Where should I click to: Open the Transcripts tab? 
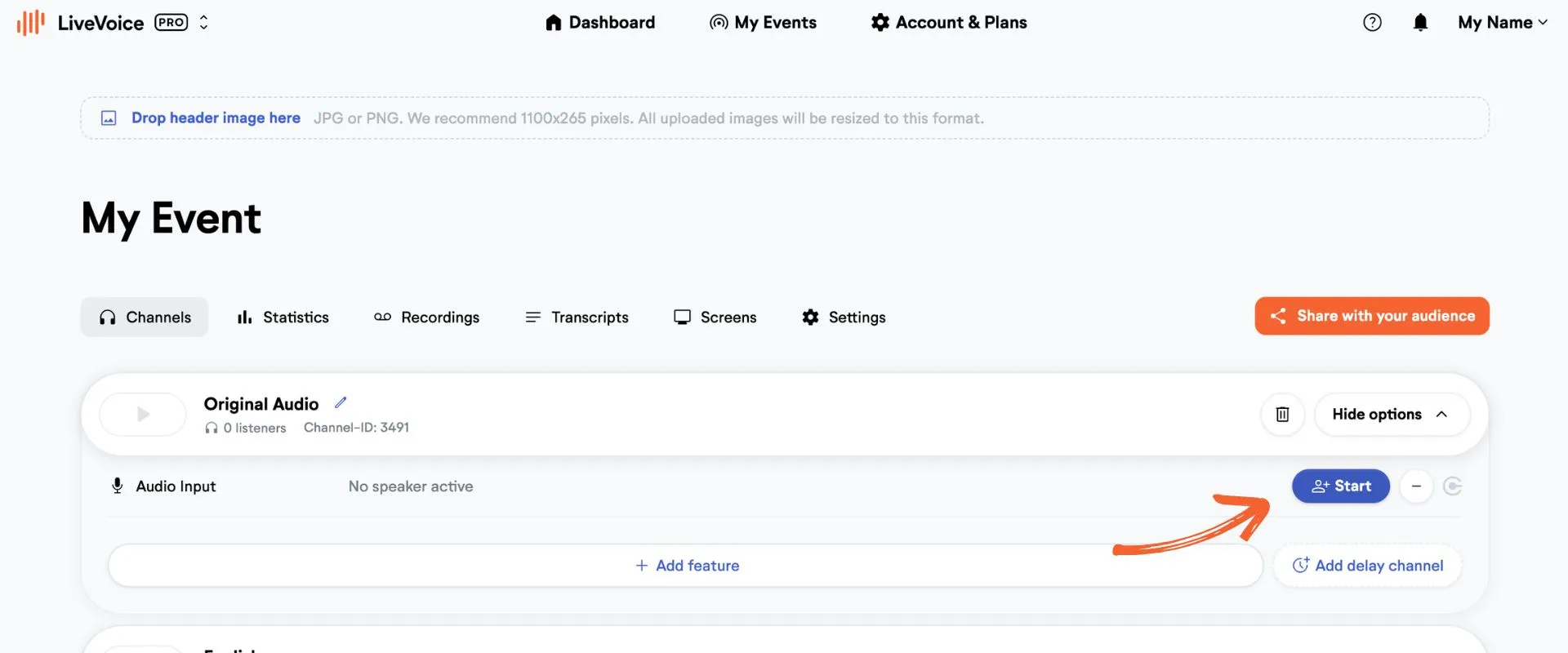click(x=577, y=318)
